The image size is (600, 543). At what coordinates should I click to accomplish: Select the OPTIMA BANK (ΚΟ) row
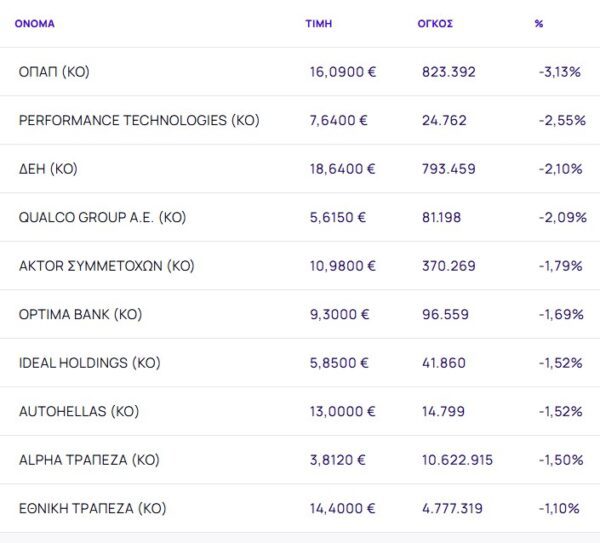click(80, 314)
